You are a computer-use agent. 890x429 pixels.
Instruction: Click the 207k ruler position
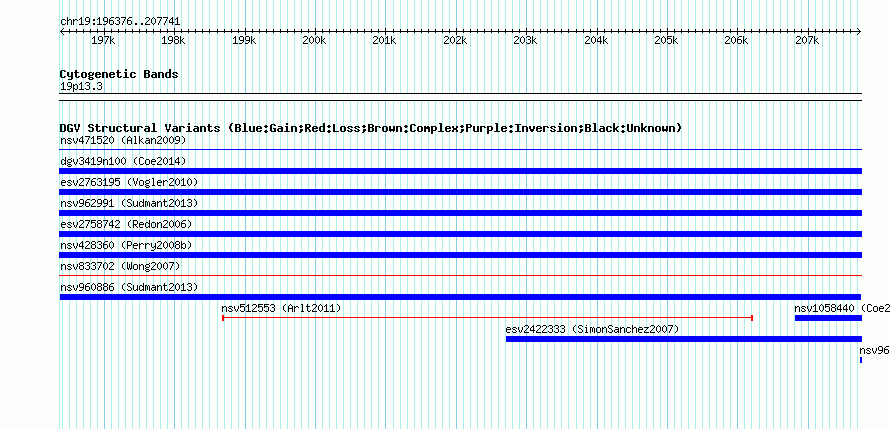[x=807, y=41]
